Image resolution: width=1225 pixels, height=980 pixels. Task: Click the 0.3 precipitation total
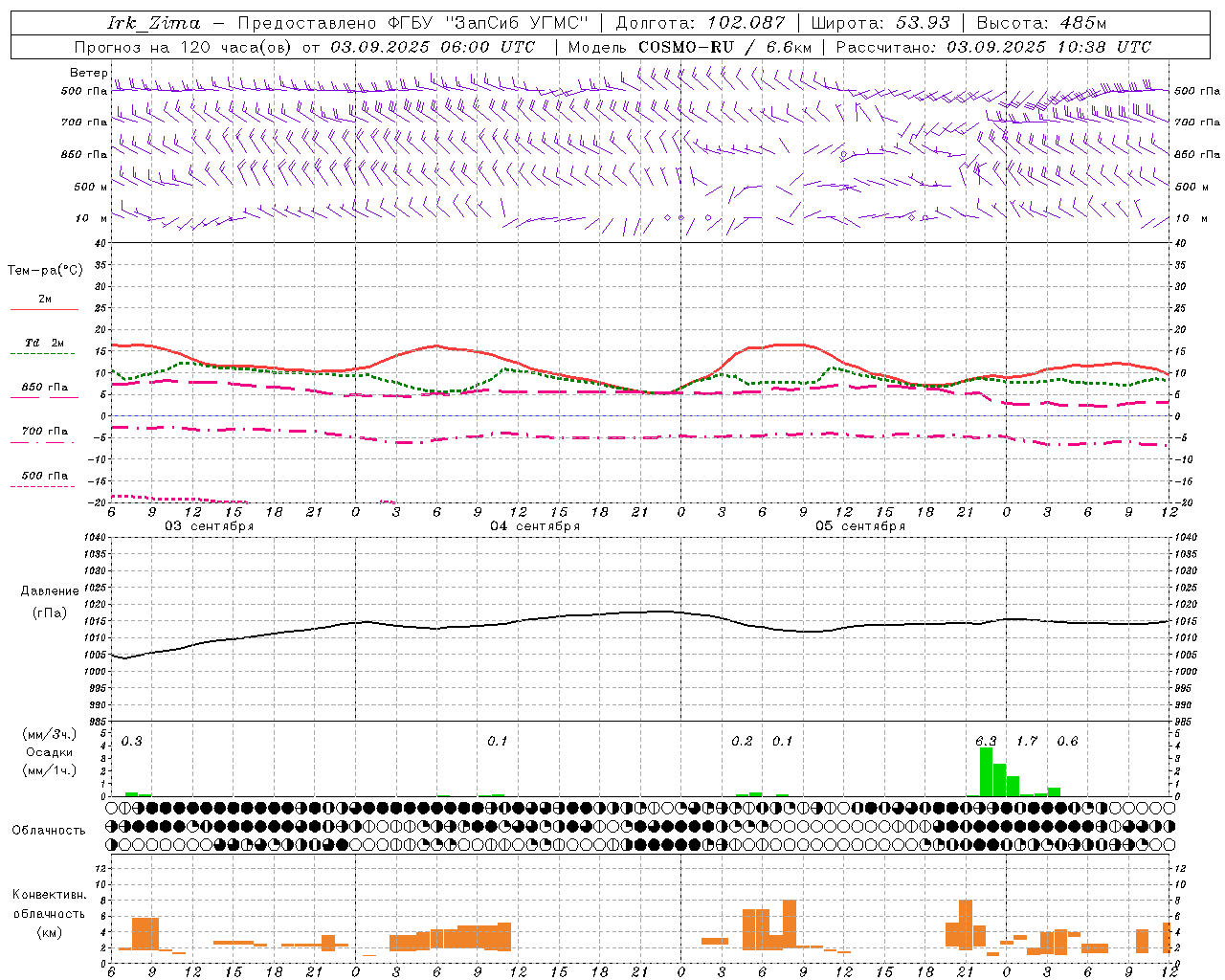point(132,742)
